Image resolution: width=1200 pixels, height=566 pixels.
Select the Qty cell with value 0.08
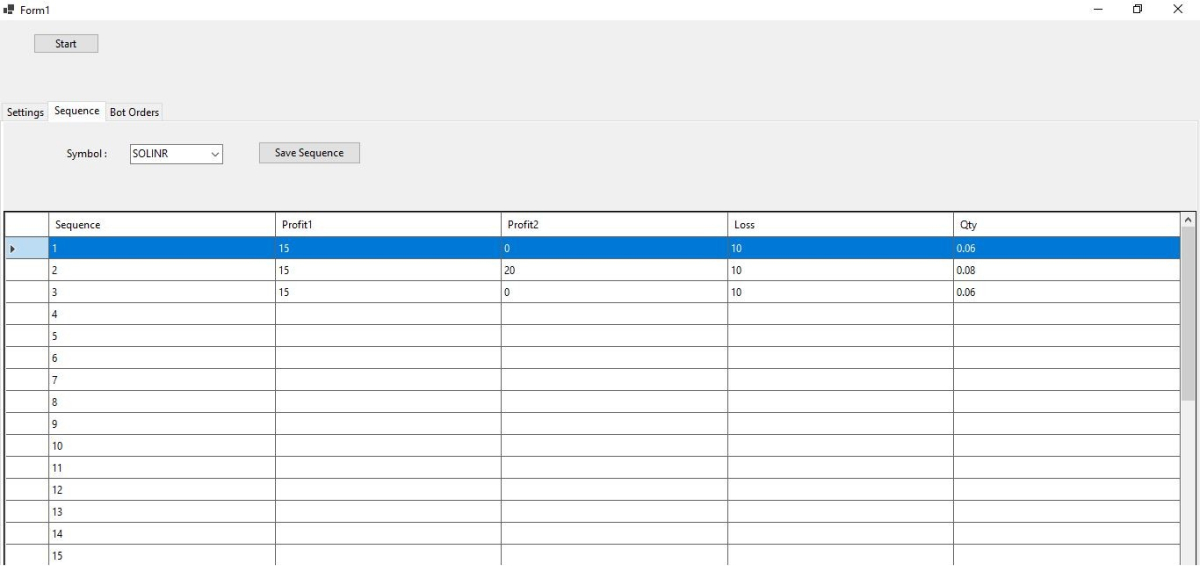click(1066, 270)
